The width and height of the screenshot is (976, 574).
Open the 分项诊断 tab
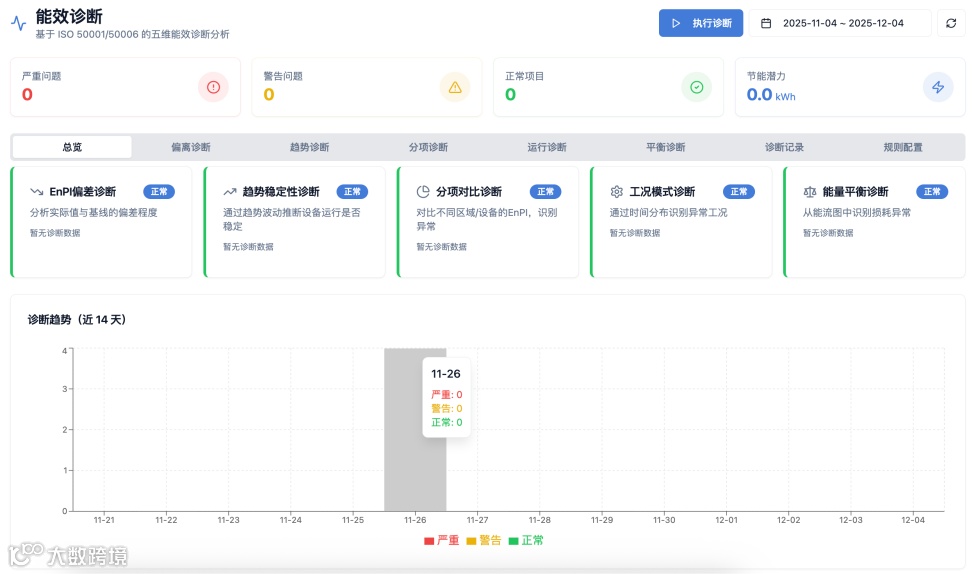coord(428,147)
